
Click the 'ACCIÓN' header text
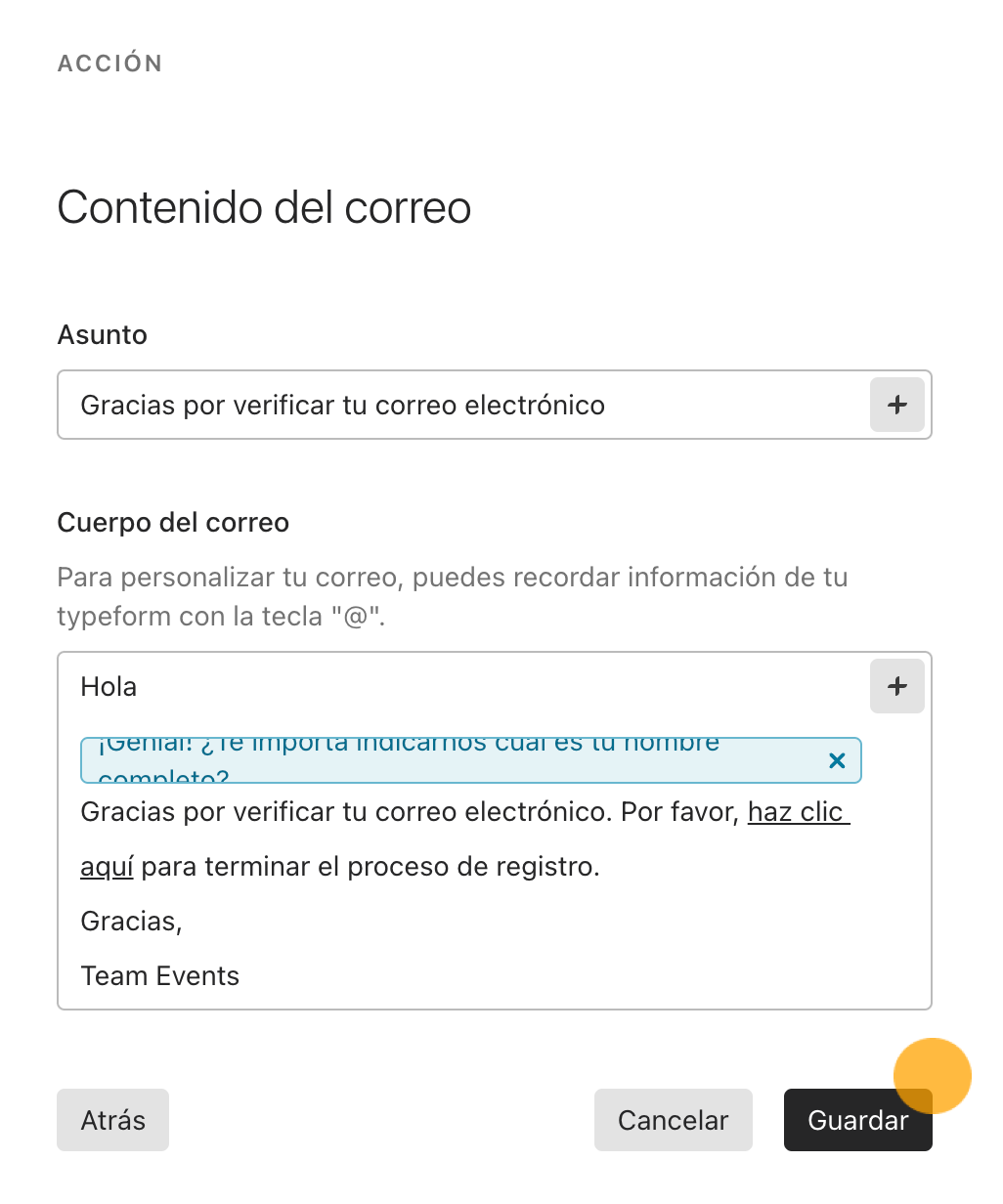(x=109, y=64)
